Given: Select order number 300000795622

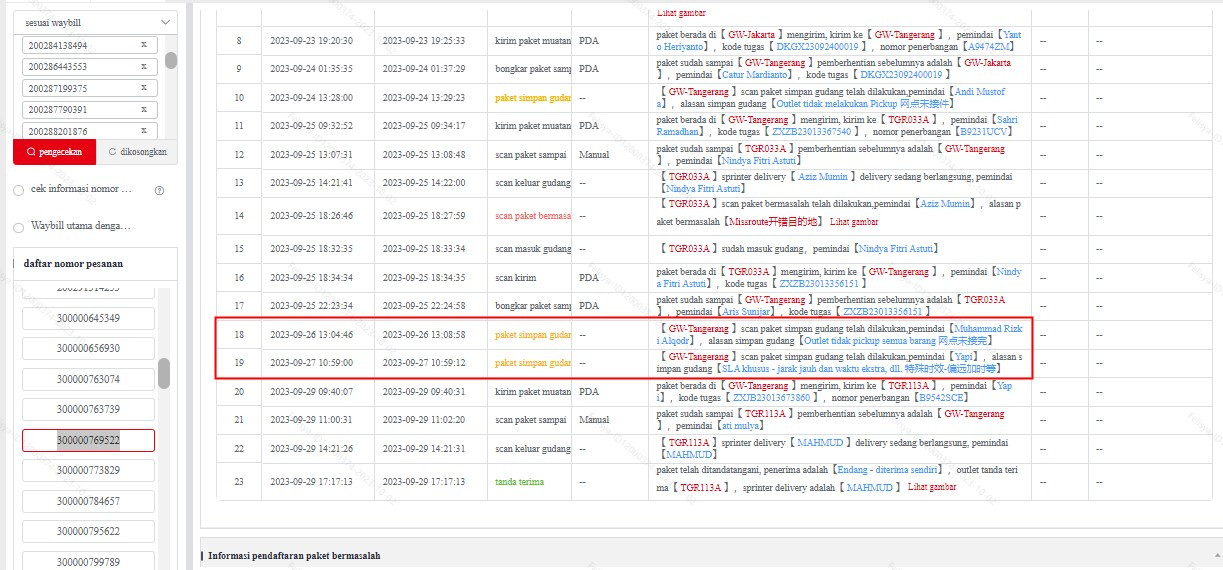Looking at the screenshot, I should click(x=88, y=531).
